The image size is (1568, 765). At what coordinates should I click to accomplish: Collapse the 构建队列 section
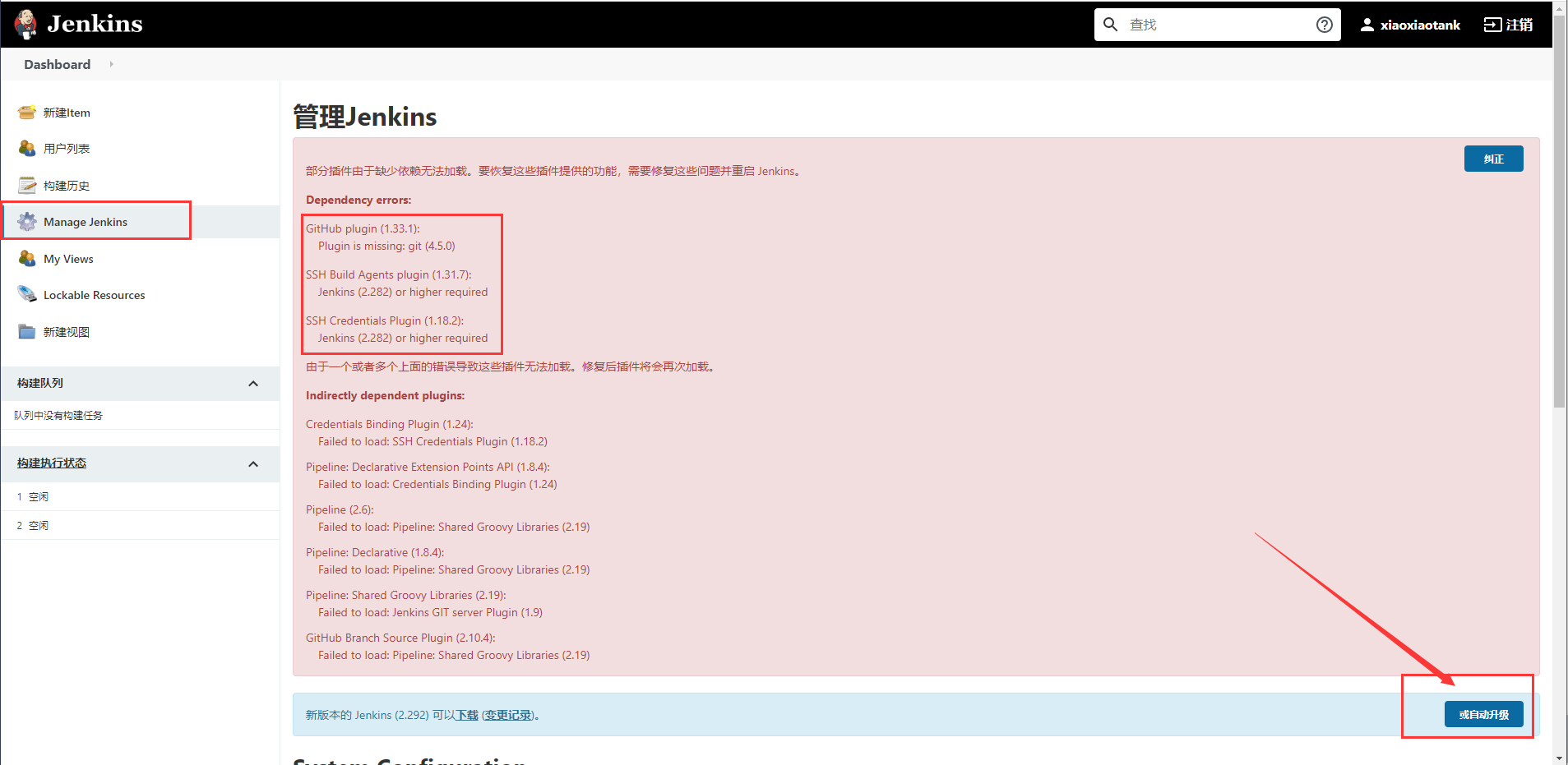253,383
